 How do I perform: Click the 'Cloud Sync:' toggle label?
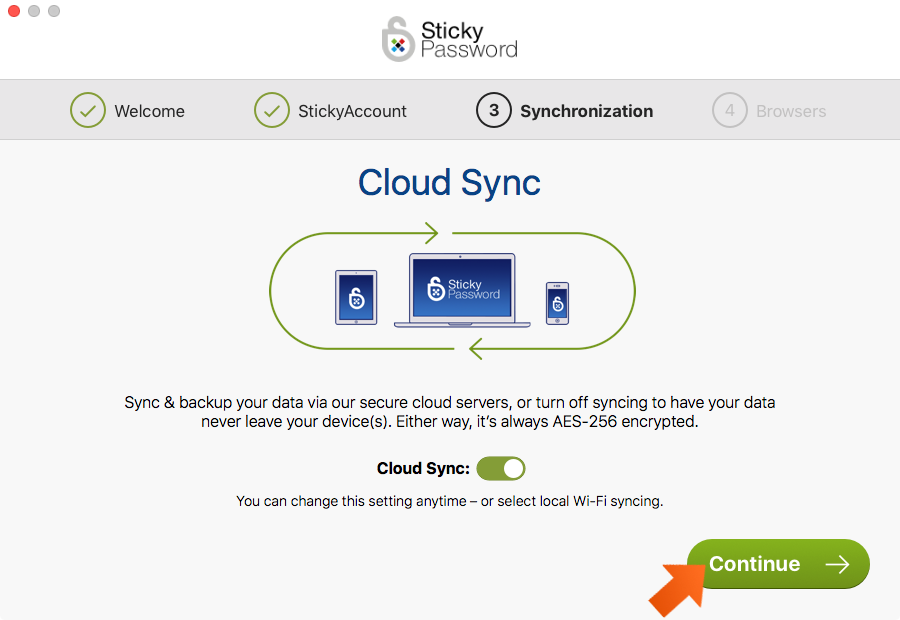(x=423, y=468)
